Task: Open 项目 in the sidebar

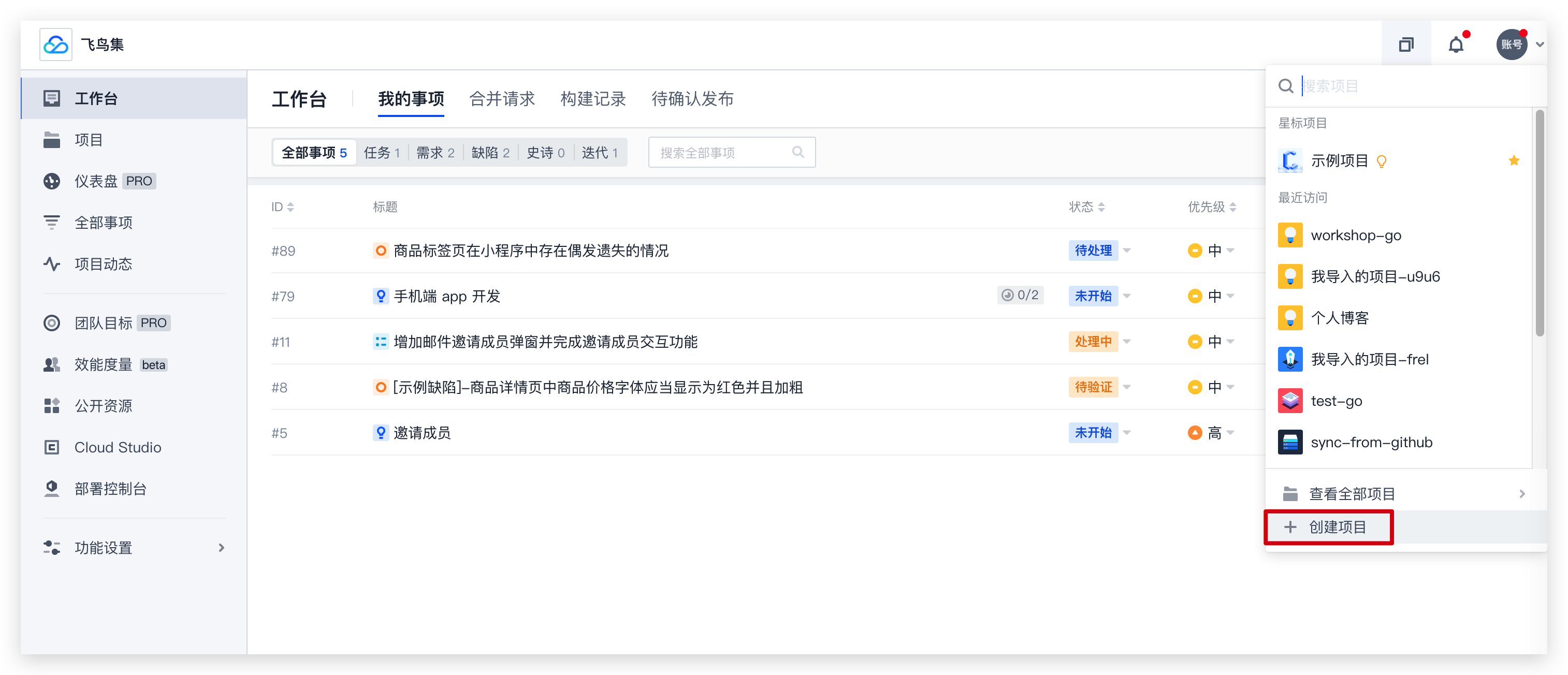Action: [134, 139]
